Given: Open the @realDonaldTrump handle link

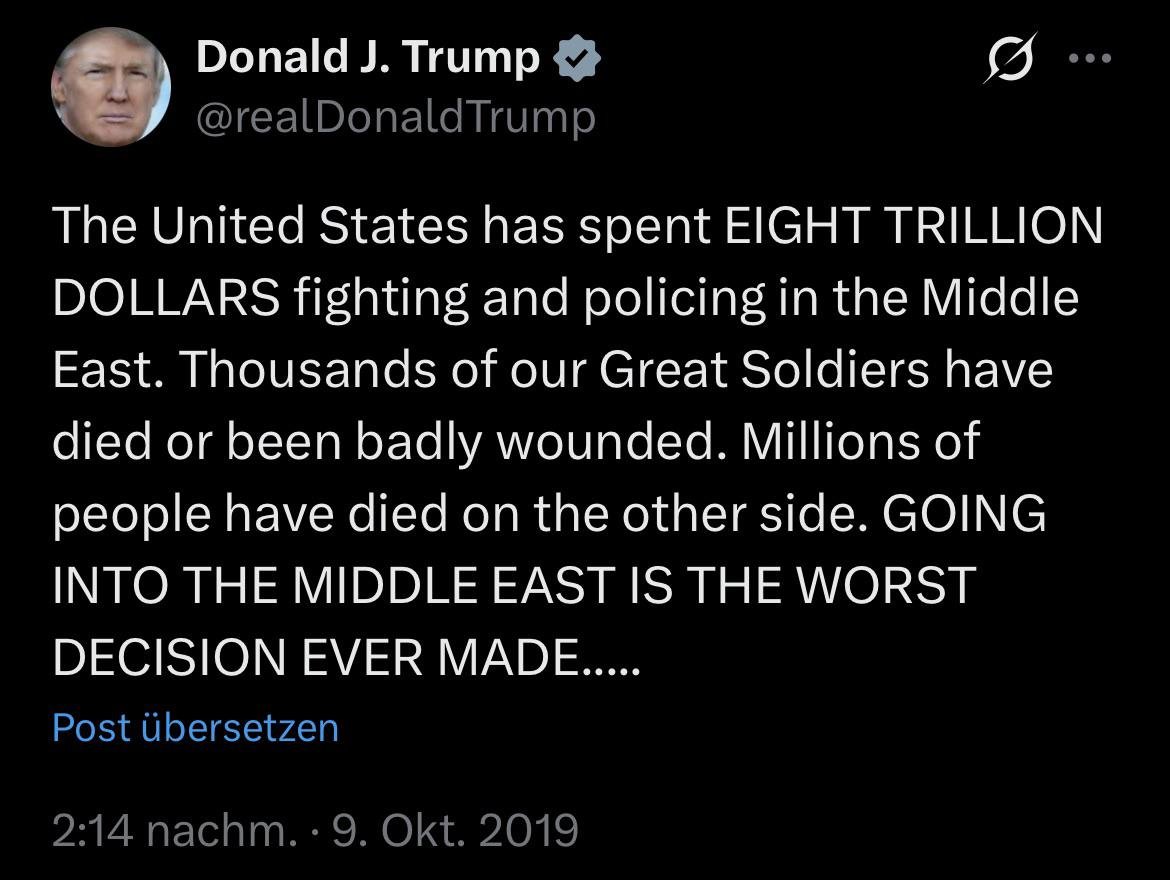Looking at the screenshot, I should (x=396, y=118).
